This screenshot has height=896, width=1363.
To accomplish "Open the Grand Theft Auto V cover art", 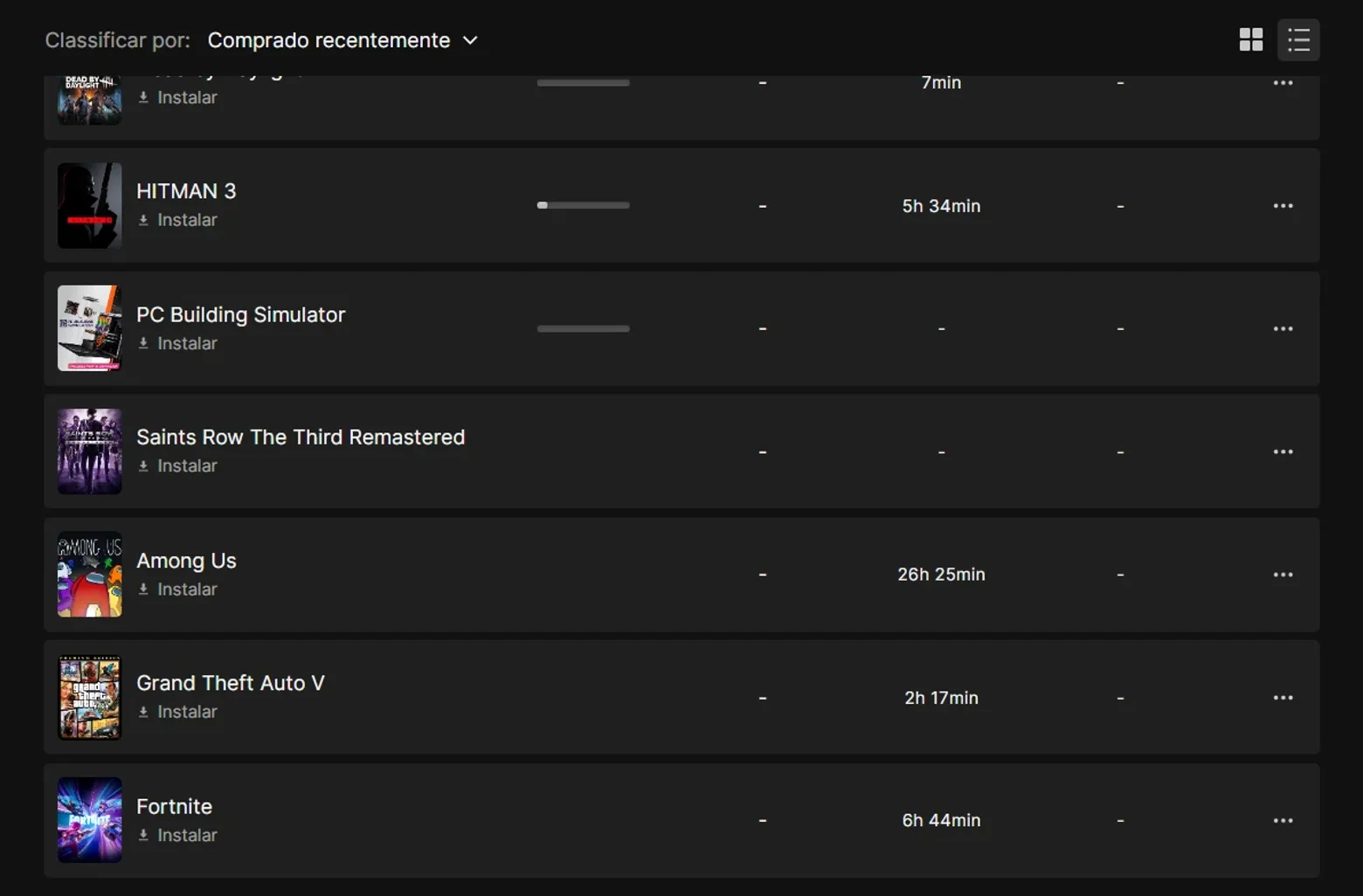I will 90,698.
